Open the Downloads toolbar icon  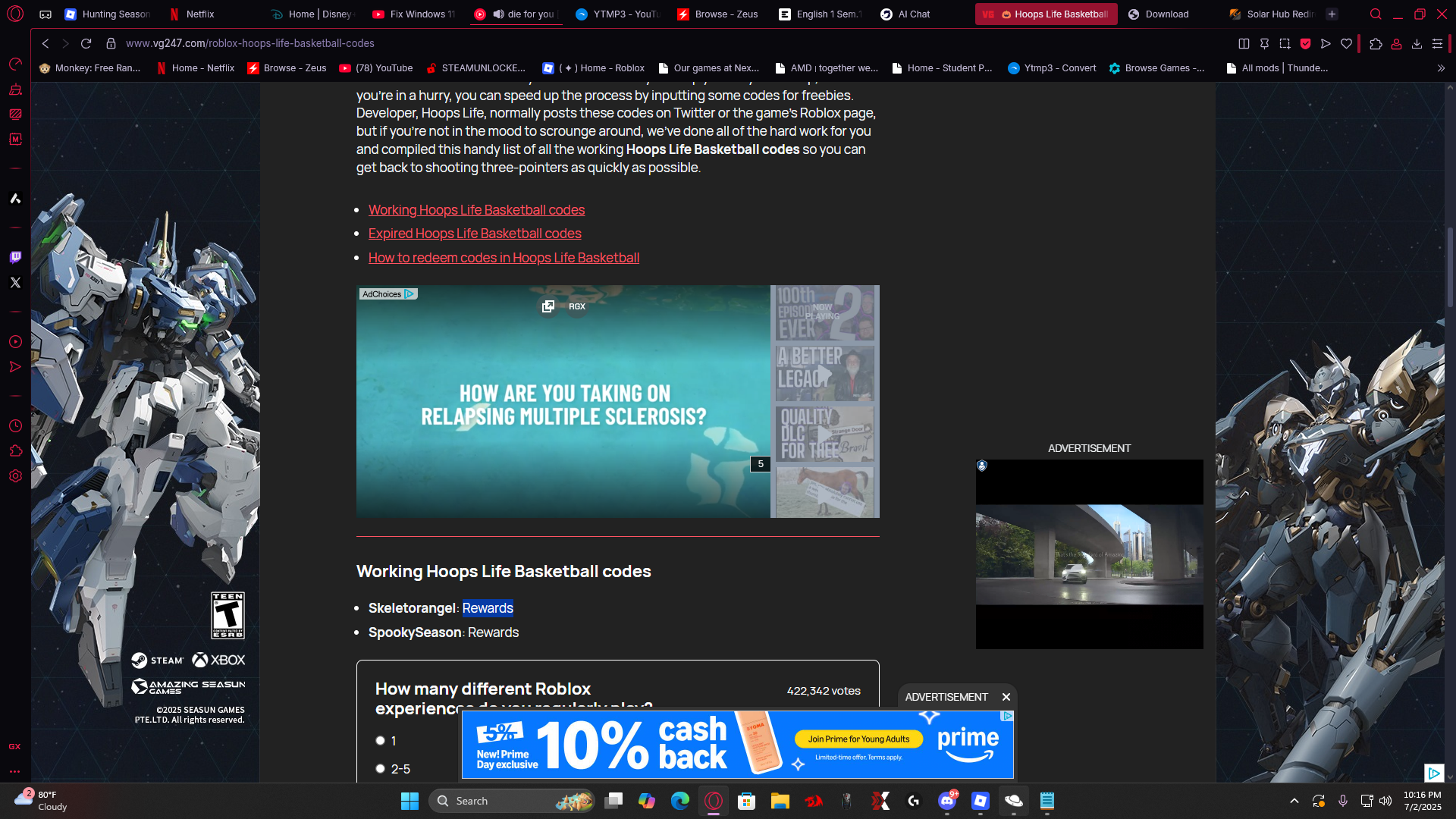point(1417,44)
